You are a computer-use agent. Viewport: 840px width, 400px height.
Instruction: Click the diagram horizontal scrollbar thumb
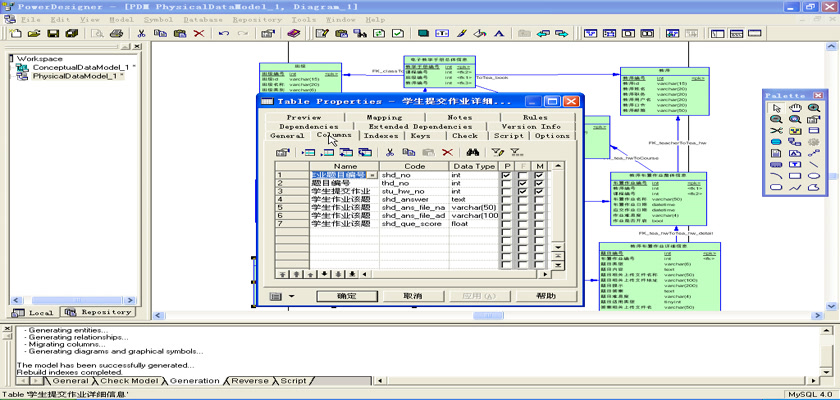(488, 316)
